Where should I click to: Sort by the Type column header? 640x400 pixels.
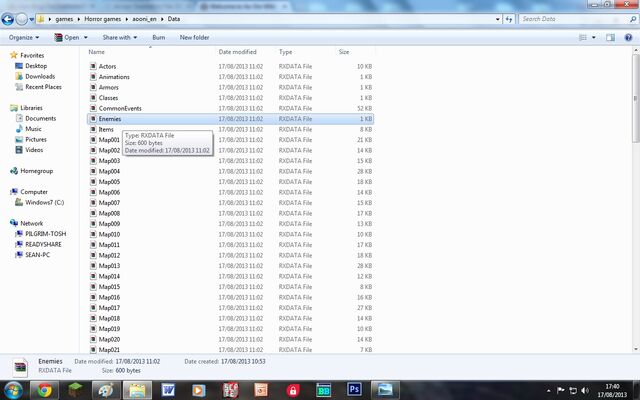click(x=285, y=52)
